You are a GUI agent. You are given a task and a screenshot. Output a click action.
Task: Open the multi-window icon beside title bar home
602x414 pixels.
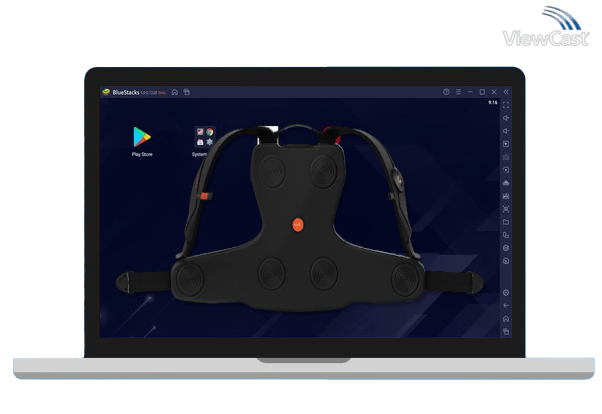point(187,92)
